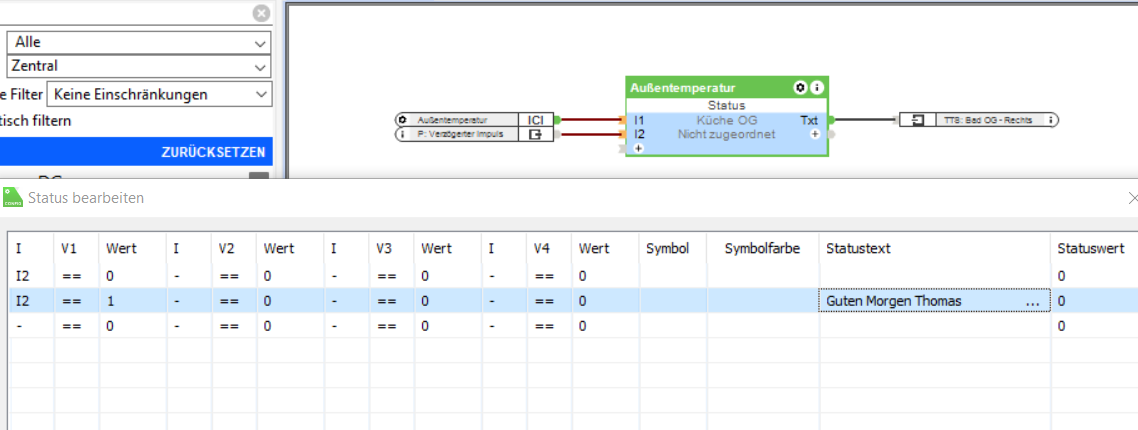Click info icon on 'P: Verzögerter Impuls' connector
Viewport: 1138px width, 430px height.
[x=402, y=134]
